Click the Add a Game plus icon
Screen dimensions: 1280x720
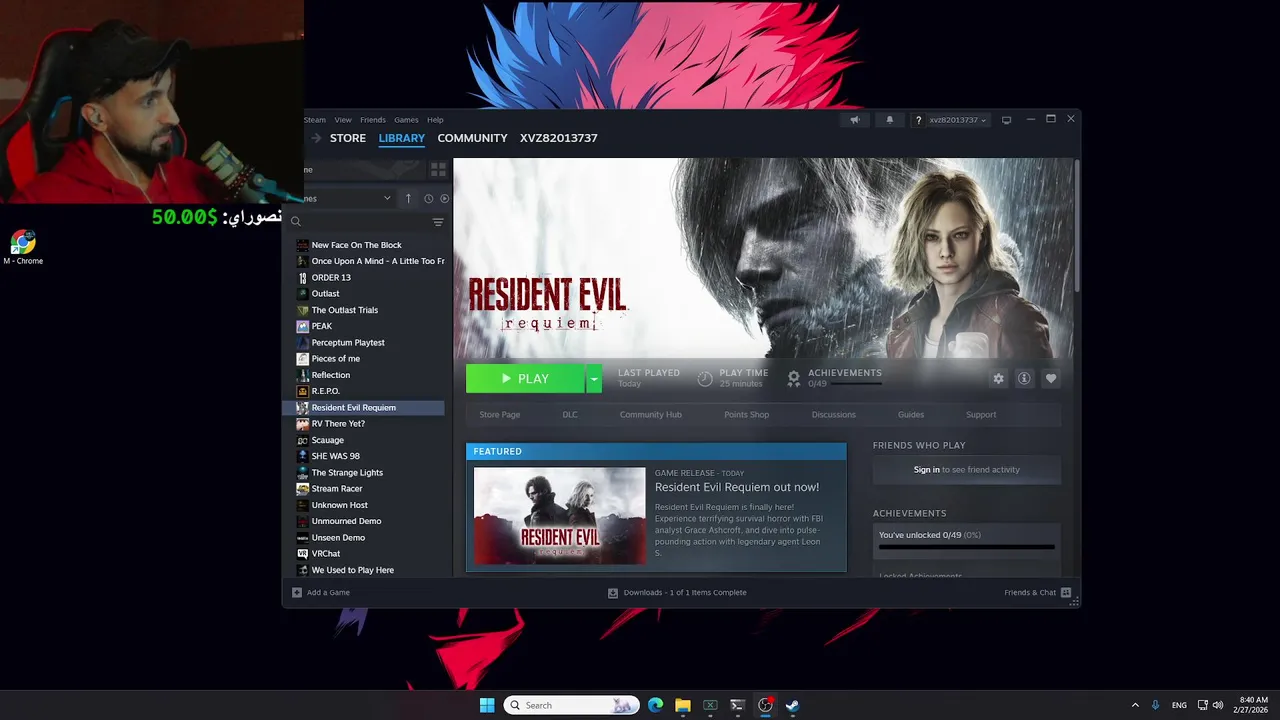pos(297,593)
